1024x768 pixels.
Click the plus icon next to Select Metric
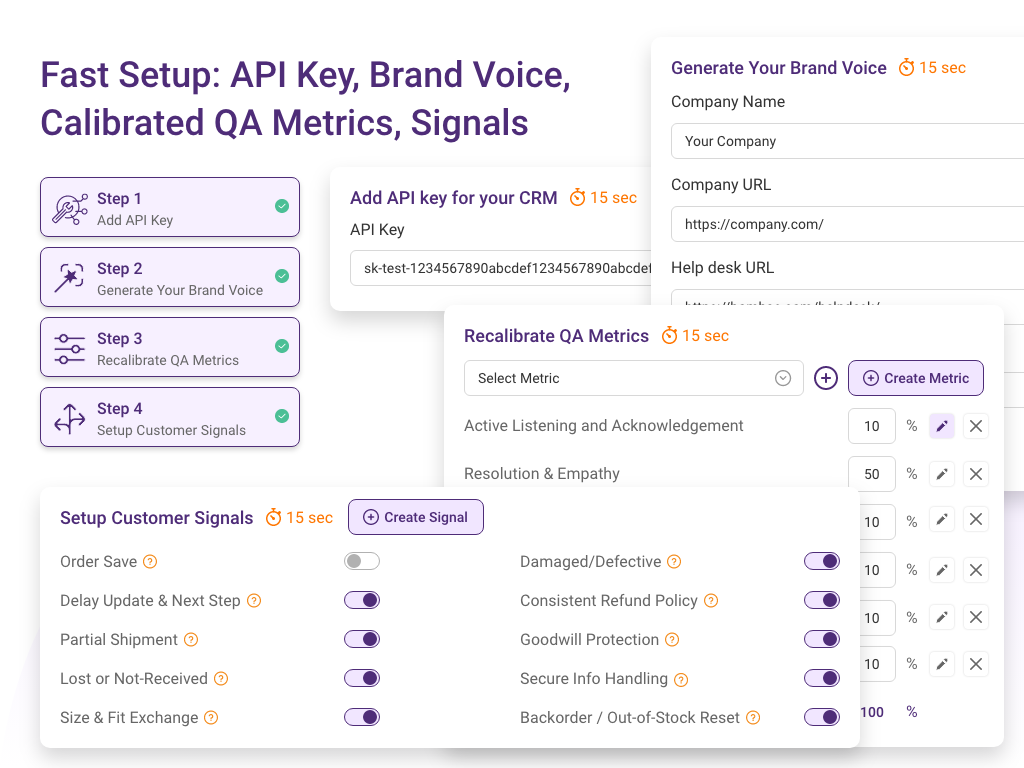(x=825, y=378)
